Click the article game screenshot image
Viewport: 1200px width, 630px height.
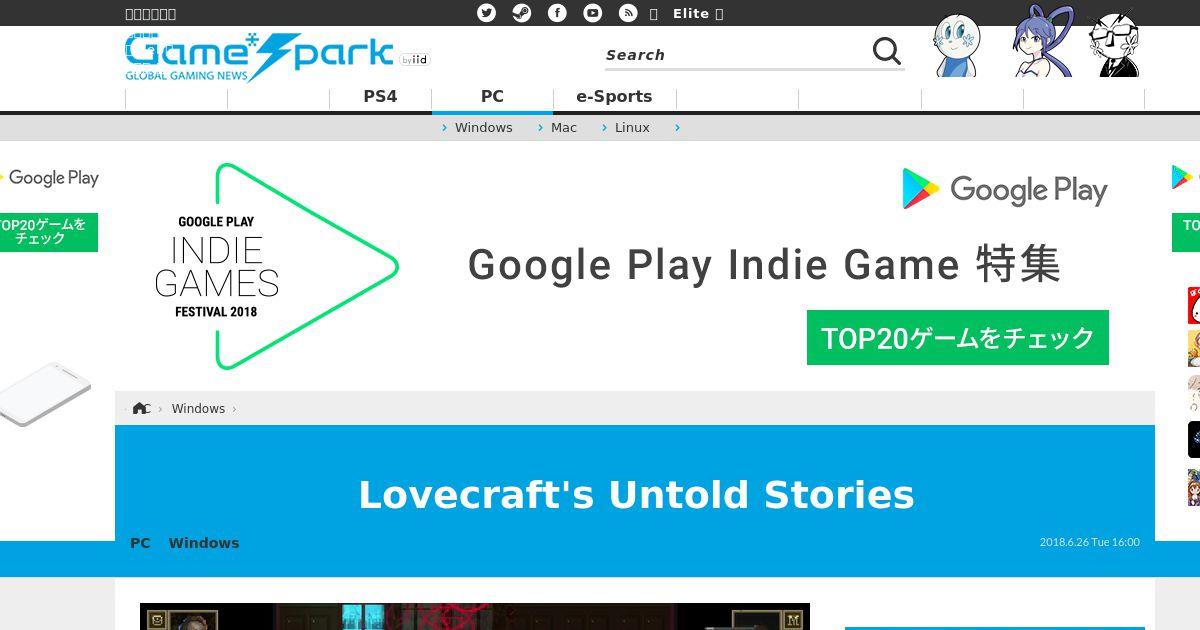pos(475,616)
